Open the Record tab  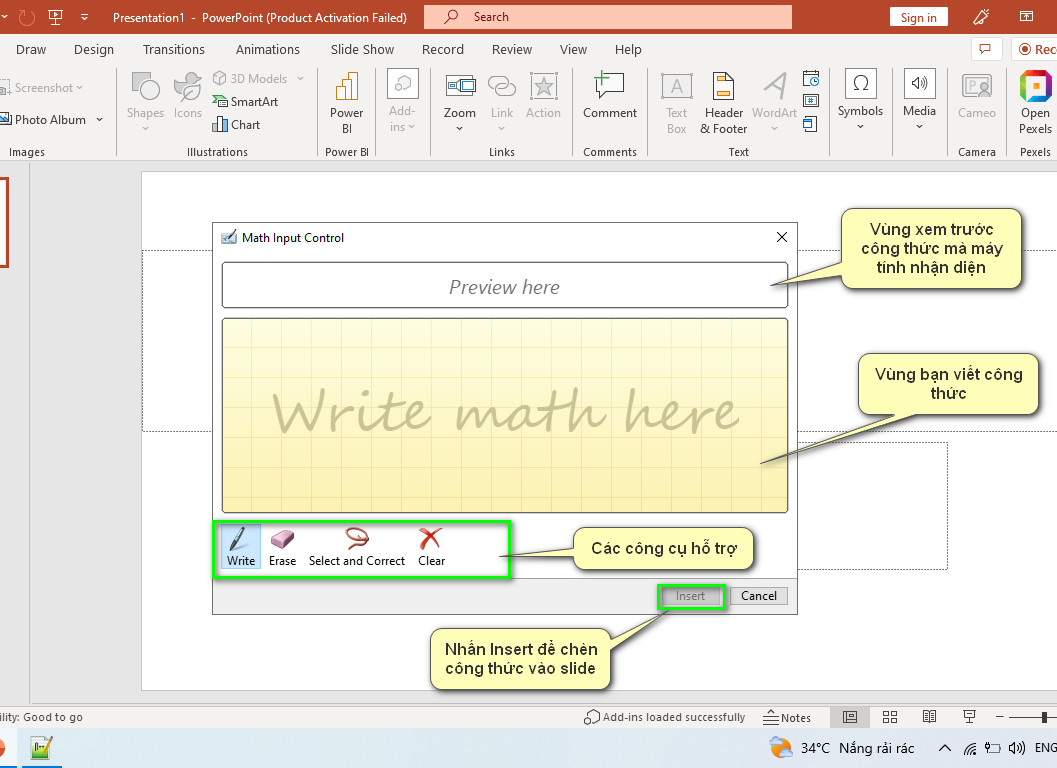[x=443, y=49]
